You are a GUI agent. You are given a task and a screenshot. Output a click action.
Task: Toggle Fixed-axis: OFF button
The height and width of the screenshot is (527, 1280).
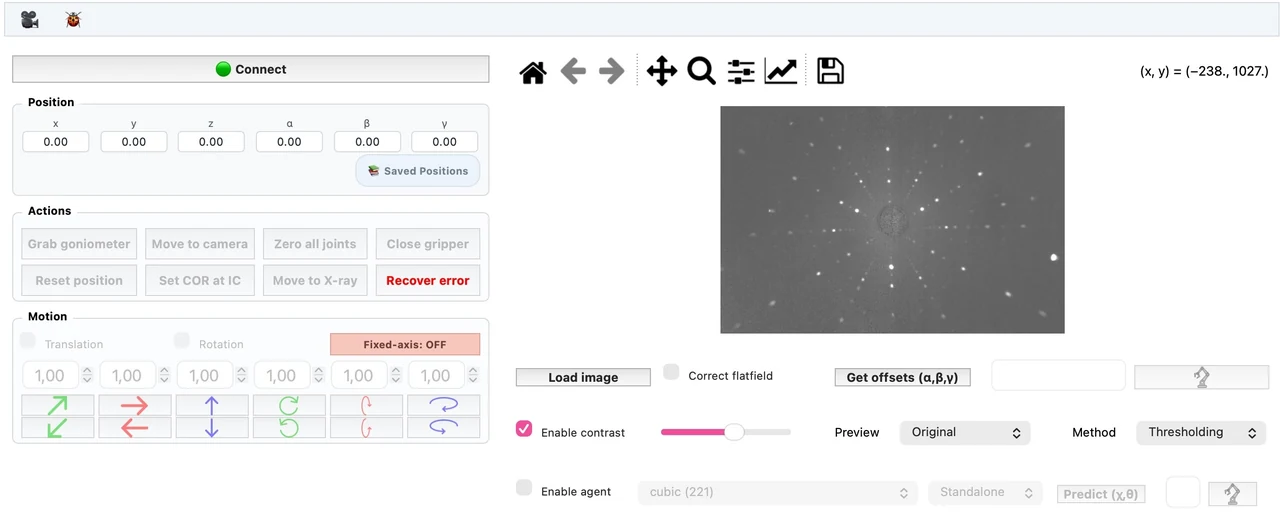pos(405,344)
